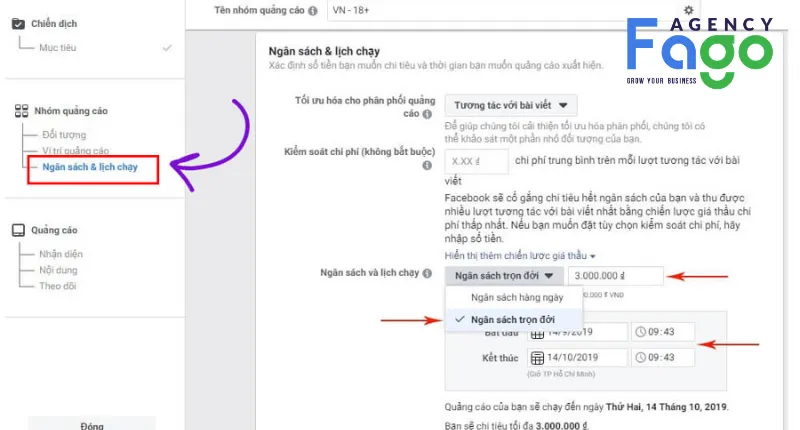Screen dimensions: 800x430
Task: Click the Kết thúc time field 09:43
Action: (663, 358)
